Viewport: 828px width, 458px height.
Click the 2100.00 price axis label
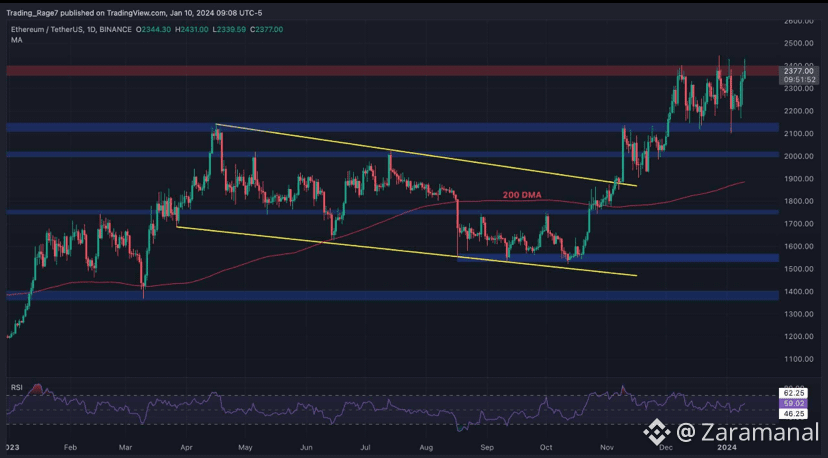tap(798, 134)
